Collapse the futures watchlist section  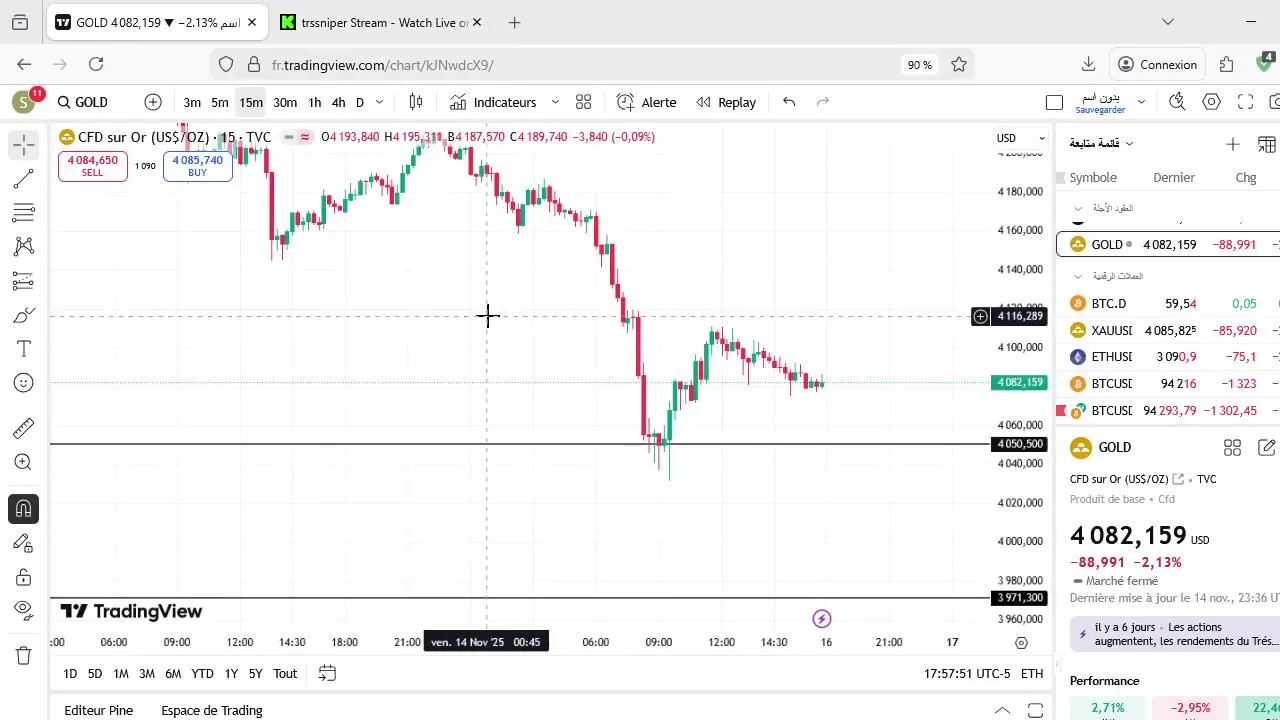(x=1078, y=208)
